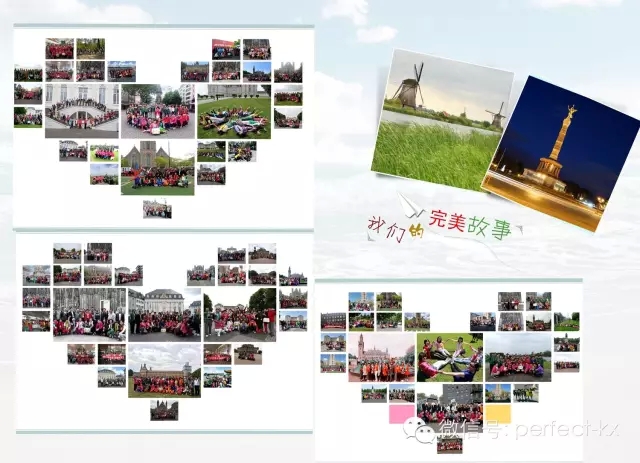The width and height of the screenshot is (640, 463).
Task: Open people-lying-in-circle photo, bottom-right collage
Action: [x=449, y=357]
